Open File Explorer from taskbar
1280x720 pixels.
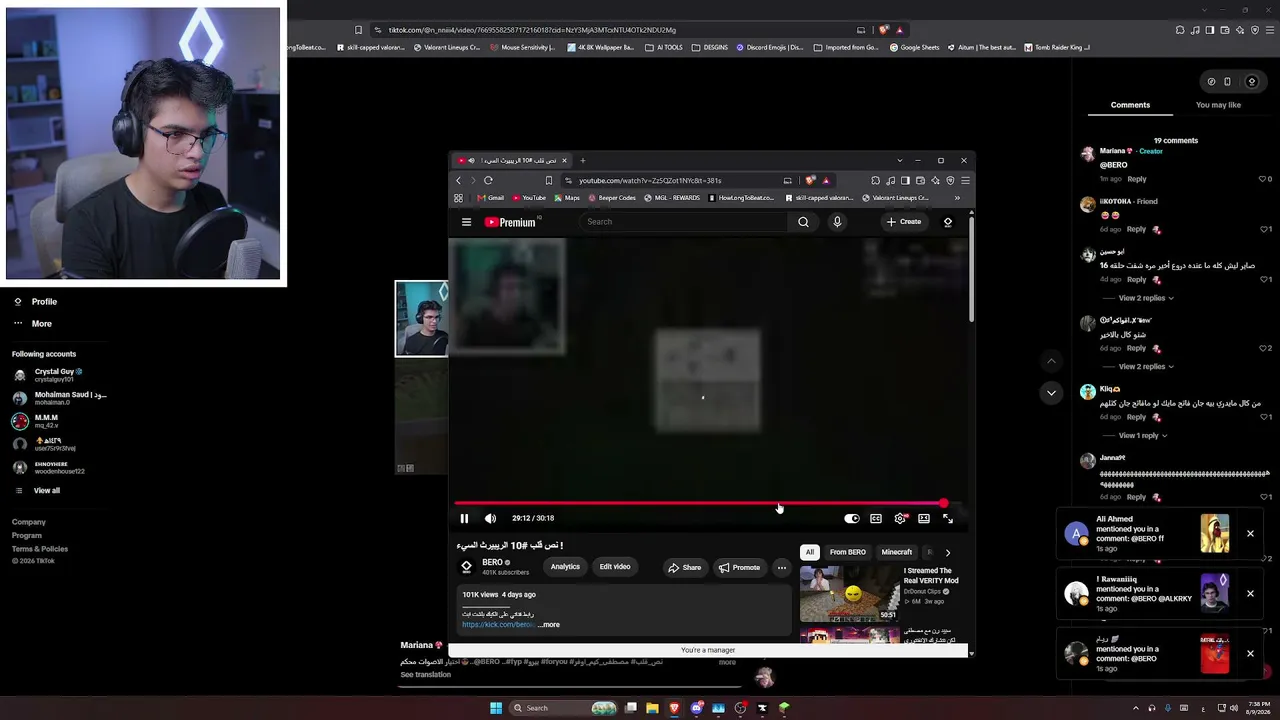[x=652, y=708]
